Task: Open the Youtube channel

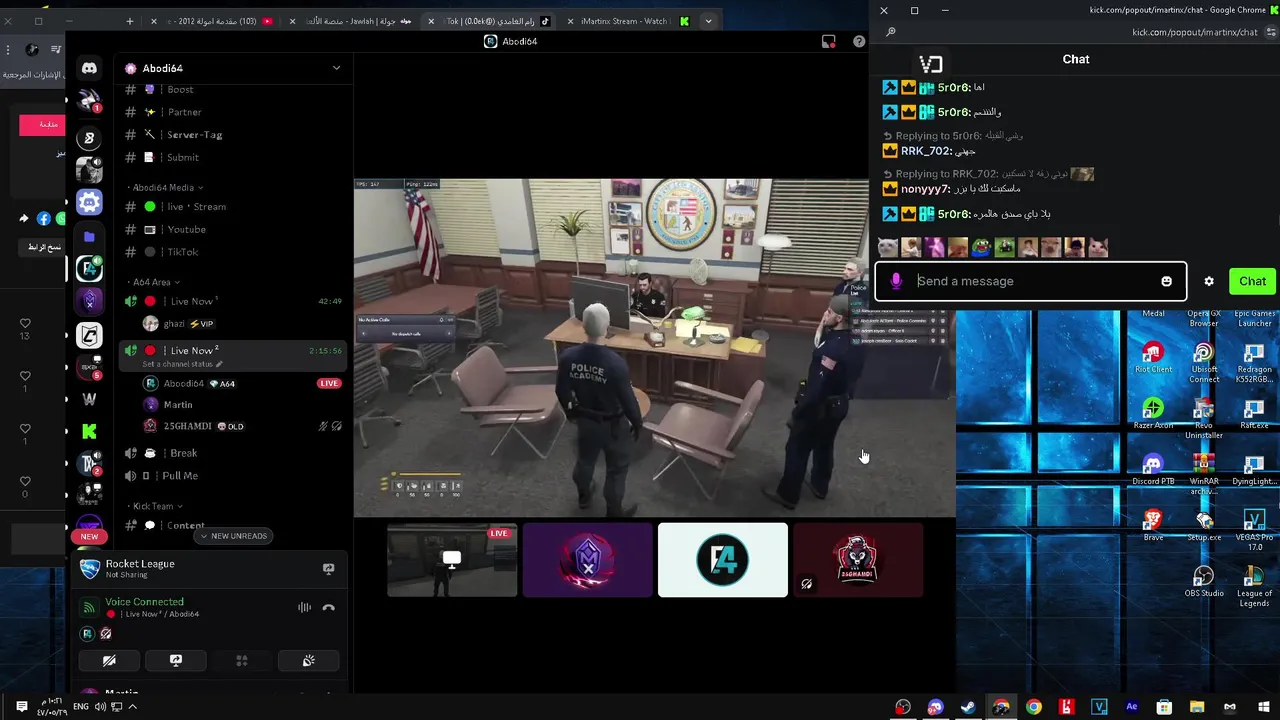Action: click(187, 229)
